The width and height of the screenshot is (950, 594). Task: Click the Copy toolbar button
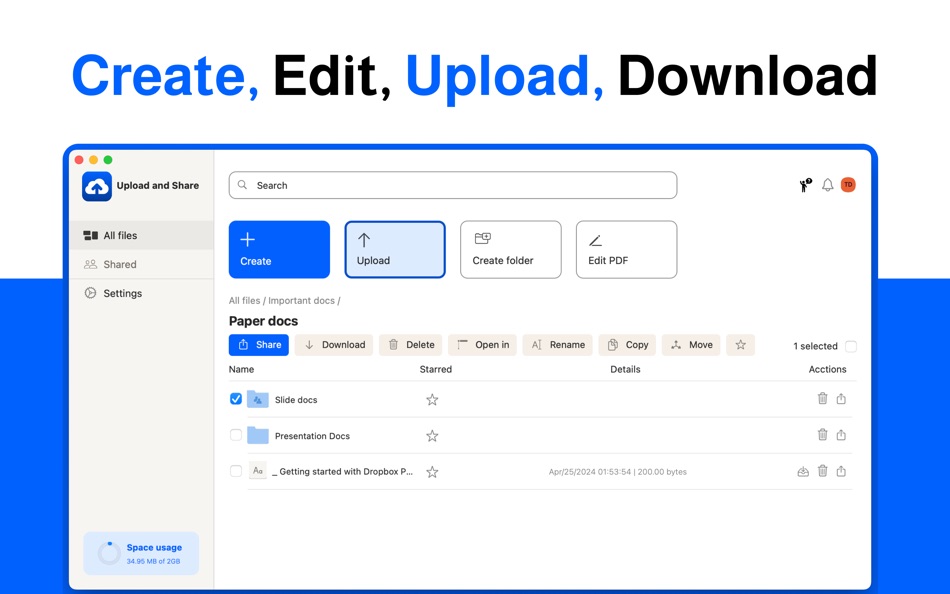coord(627,345)
